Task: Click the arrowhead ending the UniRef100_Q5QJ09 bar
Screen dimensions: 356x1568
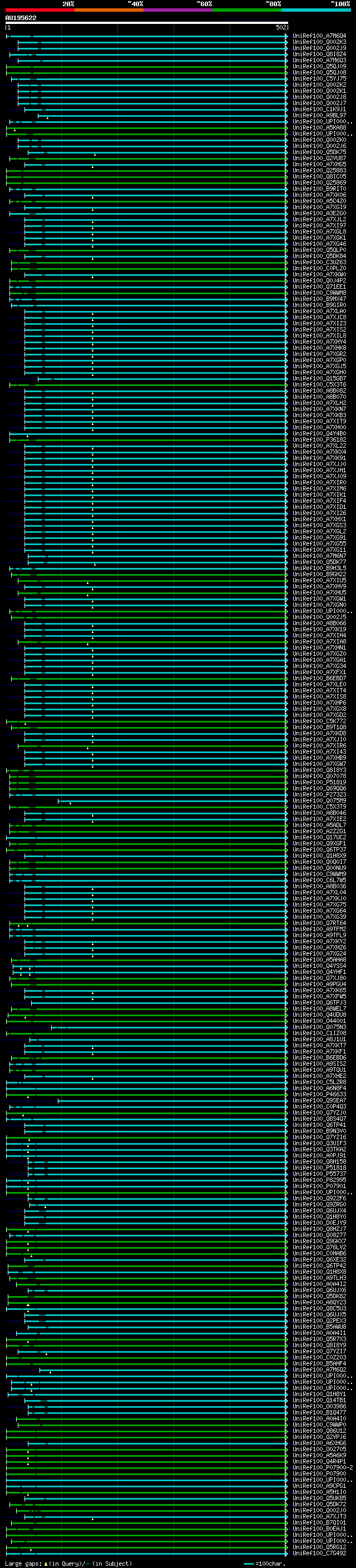Action: 286,66
